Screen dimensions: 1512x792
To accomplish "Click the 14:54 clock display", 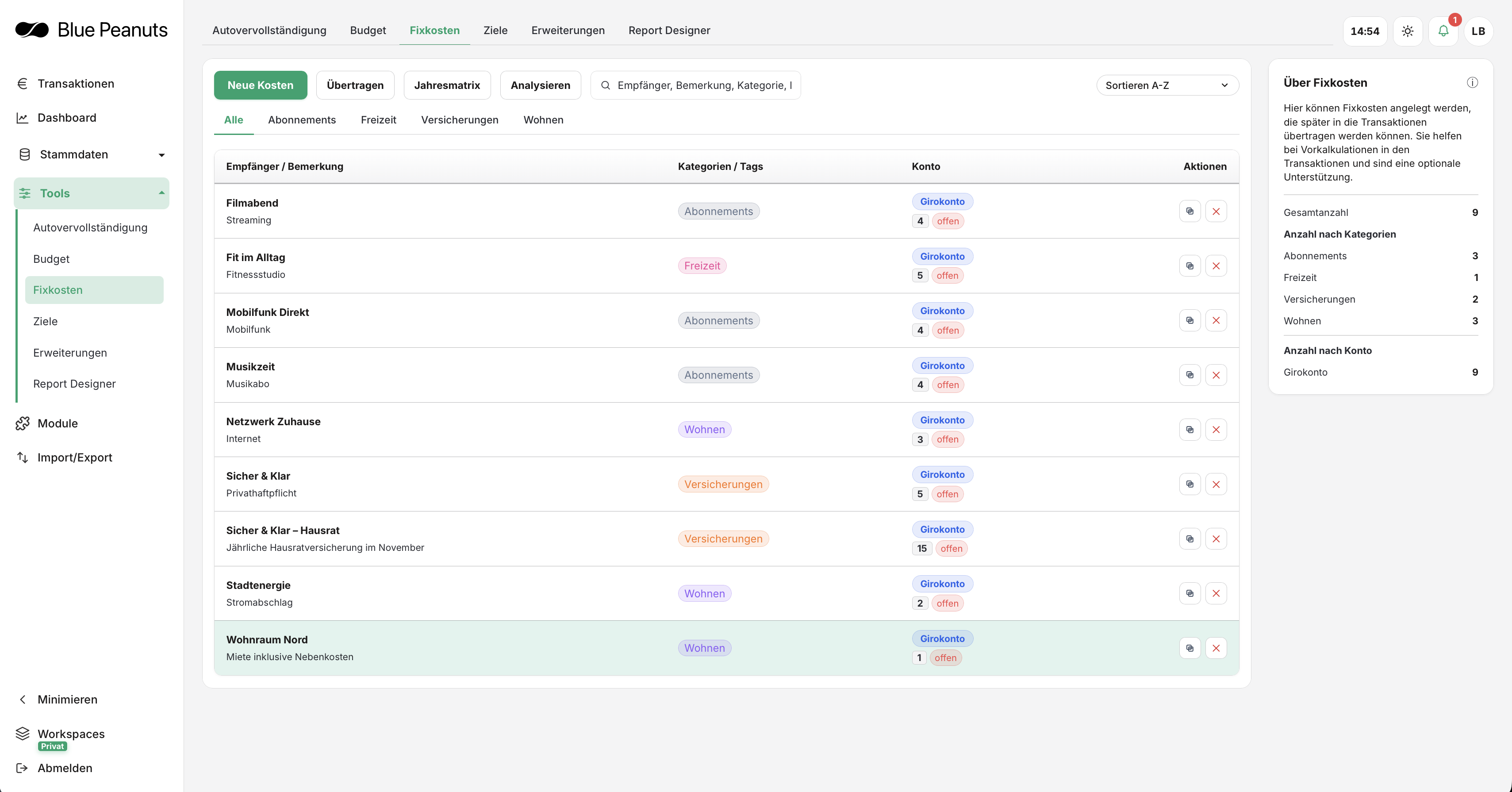I will tap(1365, 31).
